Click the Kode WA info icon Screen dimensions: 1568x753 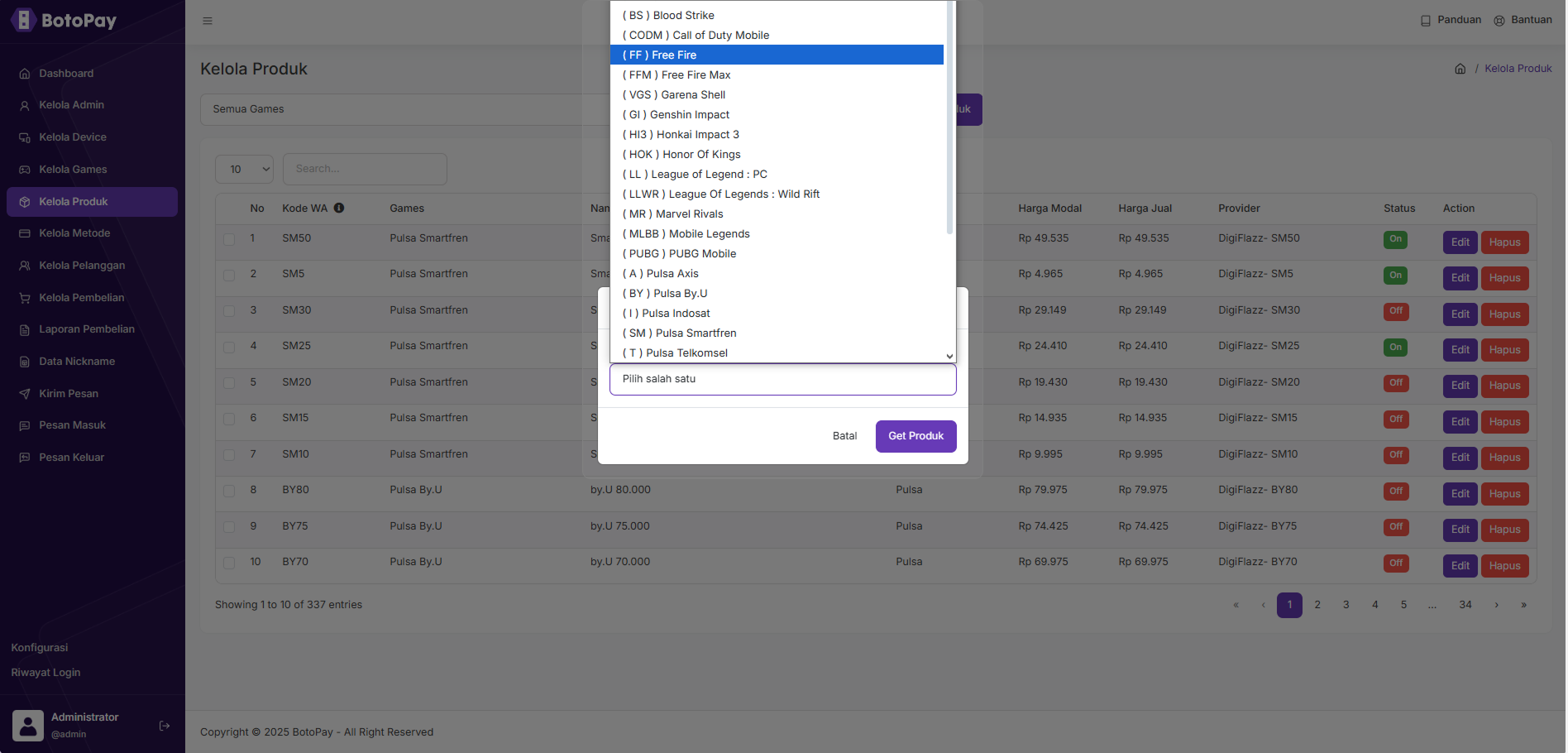coord(339,208)
